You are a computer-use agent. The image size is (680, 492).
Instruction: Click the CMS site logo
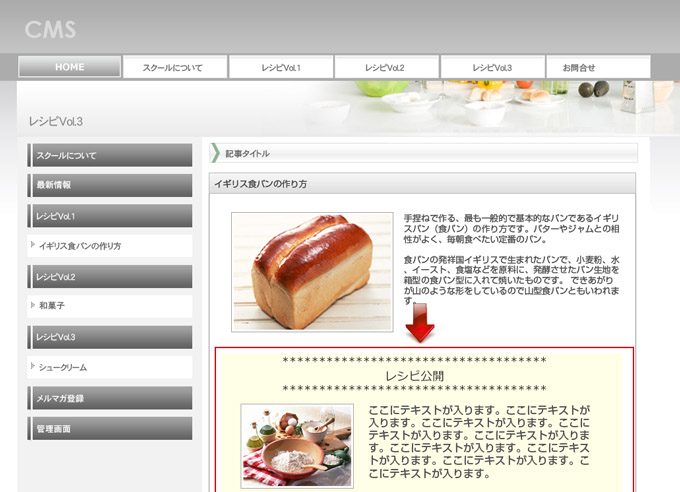click(x=51, y=29)
